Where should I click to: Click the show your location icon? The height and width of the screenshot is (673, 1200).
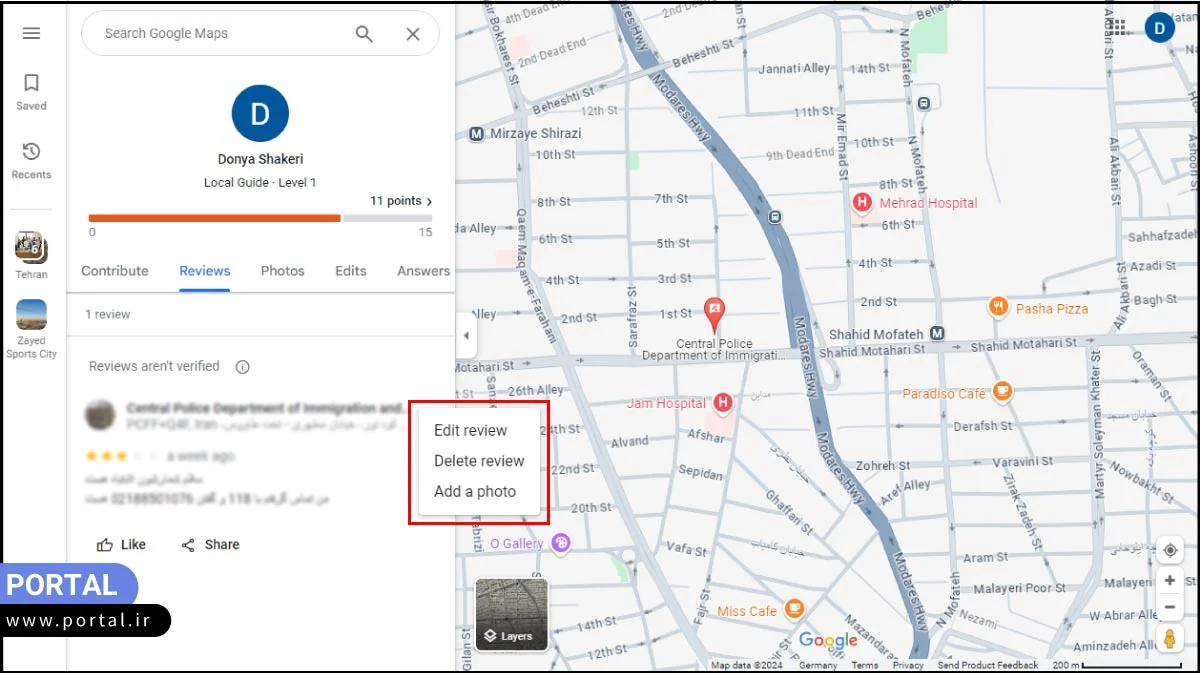tap(1169, 550)
